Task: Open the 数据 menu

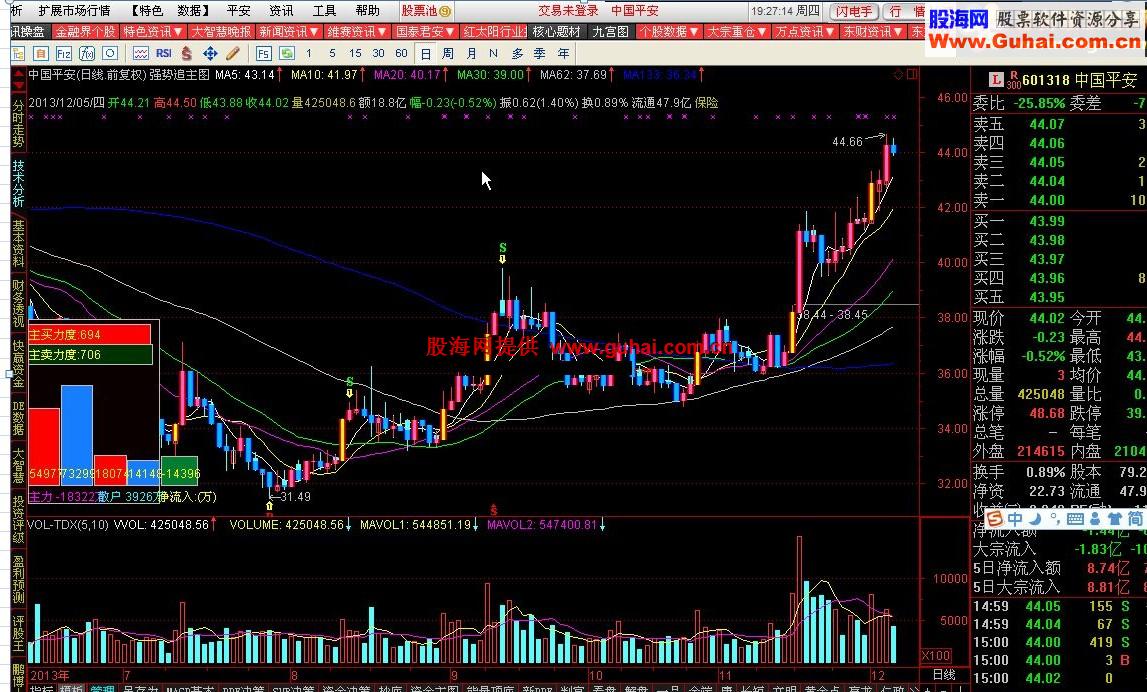Action: click(193, 11)
